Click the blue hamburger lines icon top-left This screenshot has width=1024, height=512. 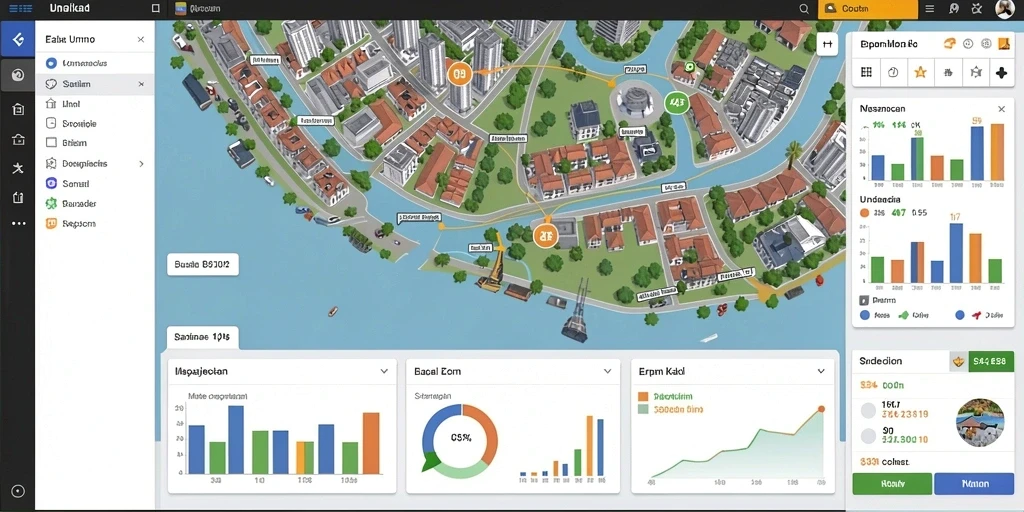coord(22,8)
